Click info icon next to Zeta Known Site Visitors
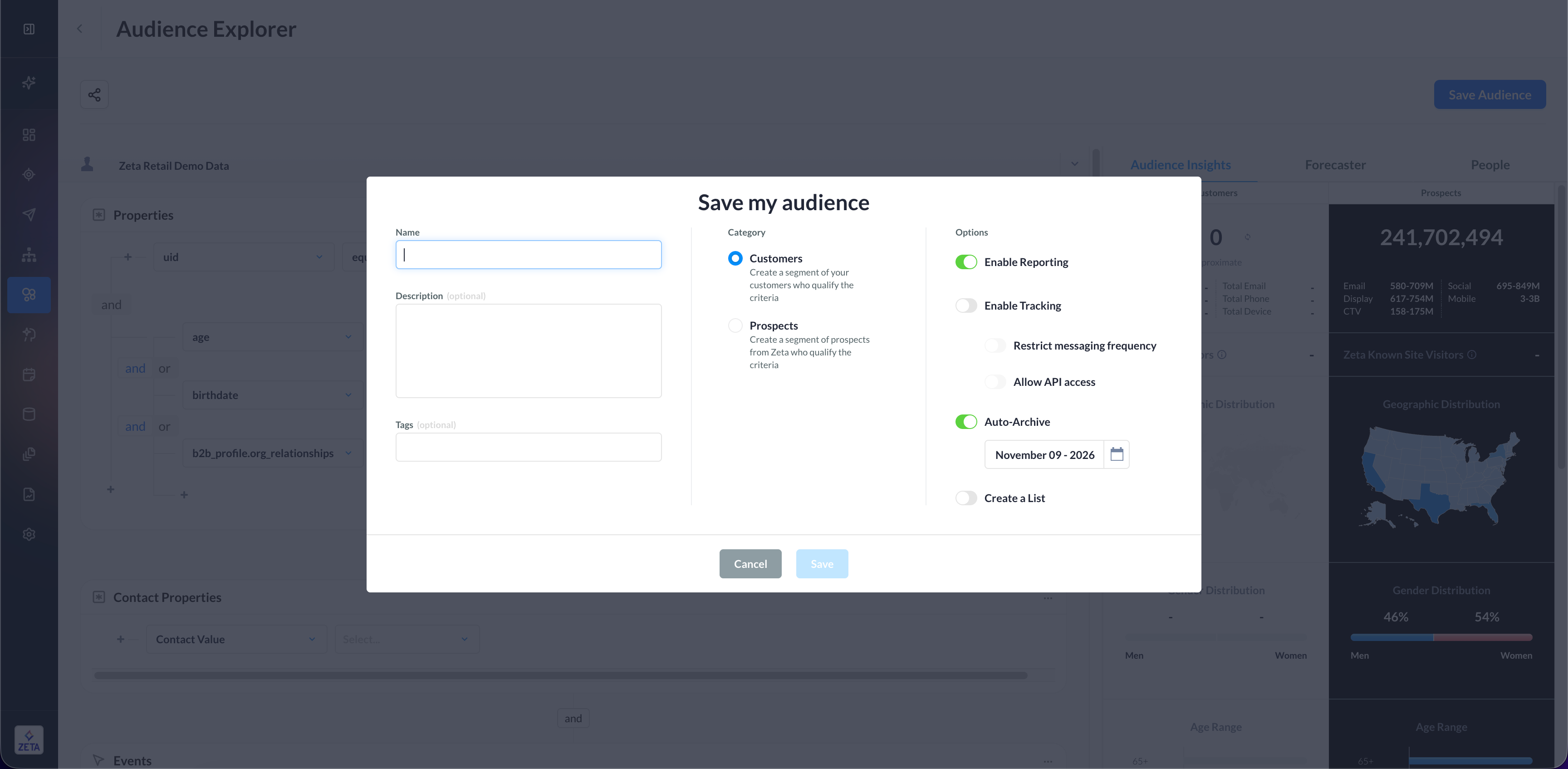The height and width of the screenshot is (769, 1568). coord(1472,355)
